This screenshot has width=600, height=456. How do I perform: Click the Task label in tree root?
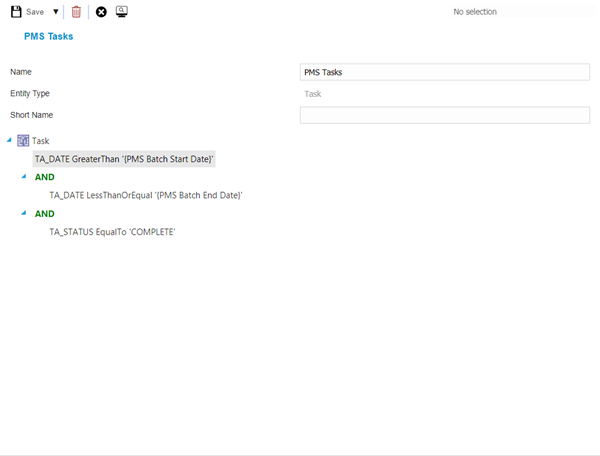pos(41,141)
